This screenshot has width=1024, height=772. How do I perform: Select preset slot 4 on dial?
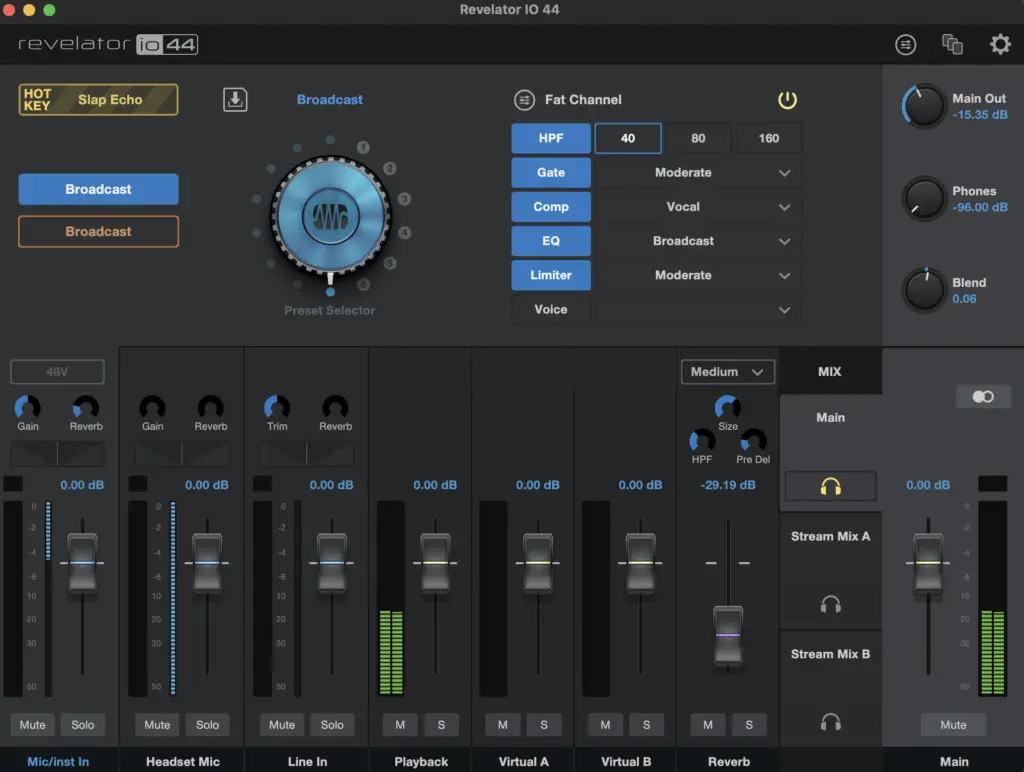405,233
